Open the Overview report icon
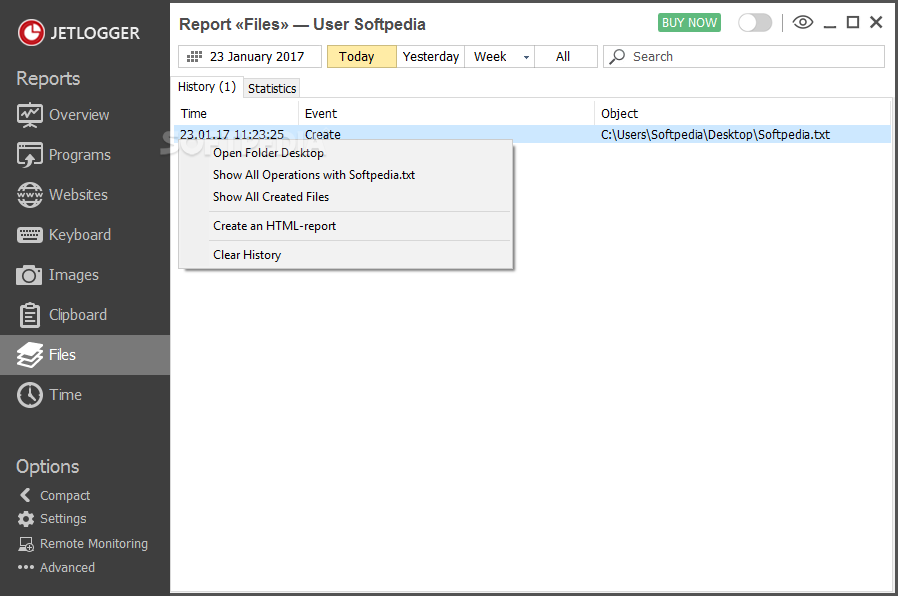Screen dimensions: 898x596 click(30, 115)
